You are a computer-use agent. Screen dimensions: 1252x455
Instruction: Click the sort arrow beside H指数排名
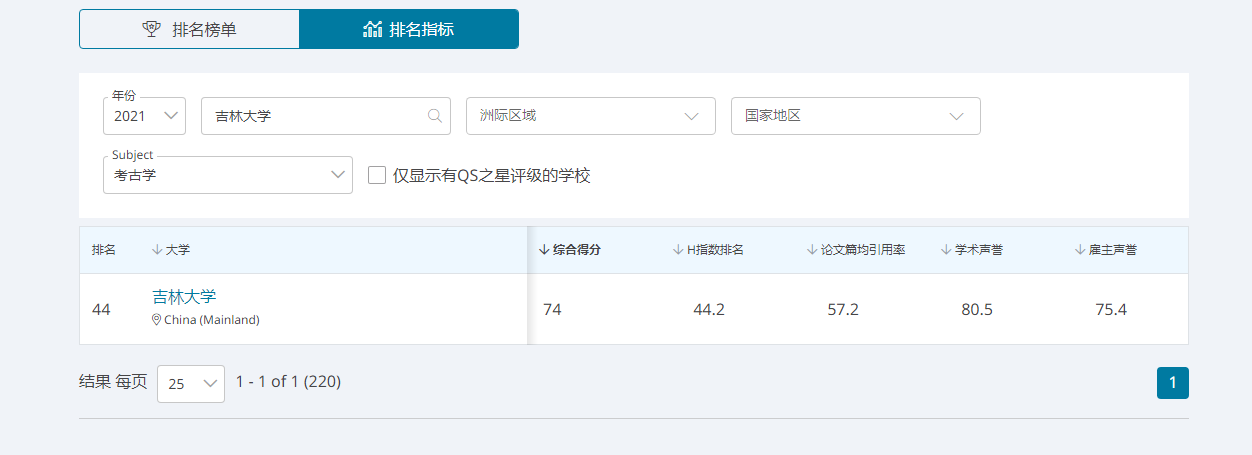[x=678, y=250]
